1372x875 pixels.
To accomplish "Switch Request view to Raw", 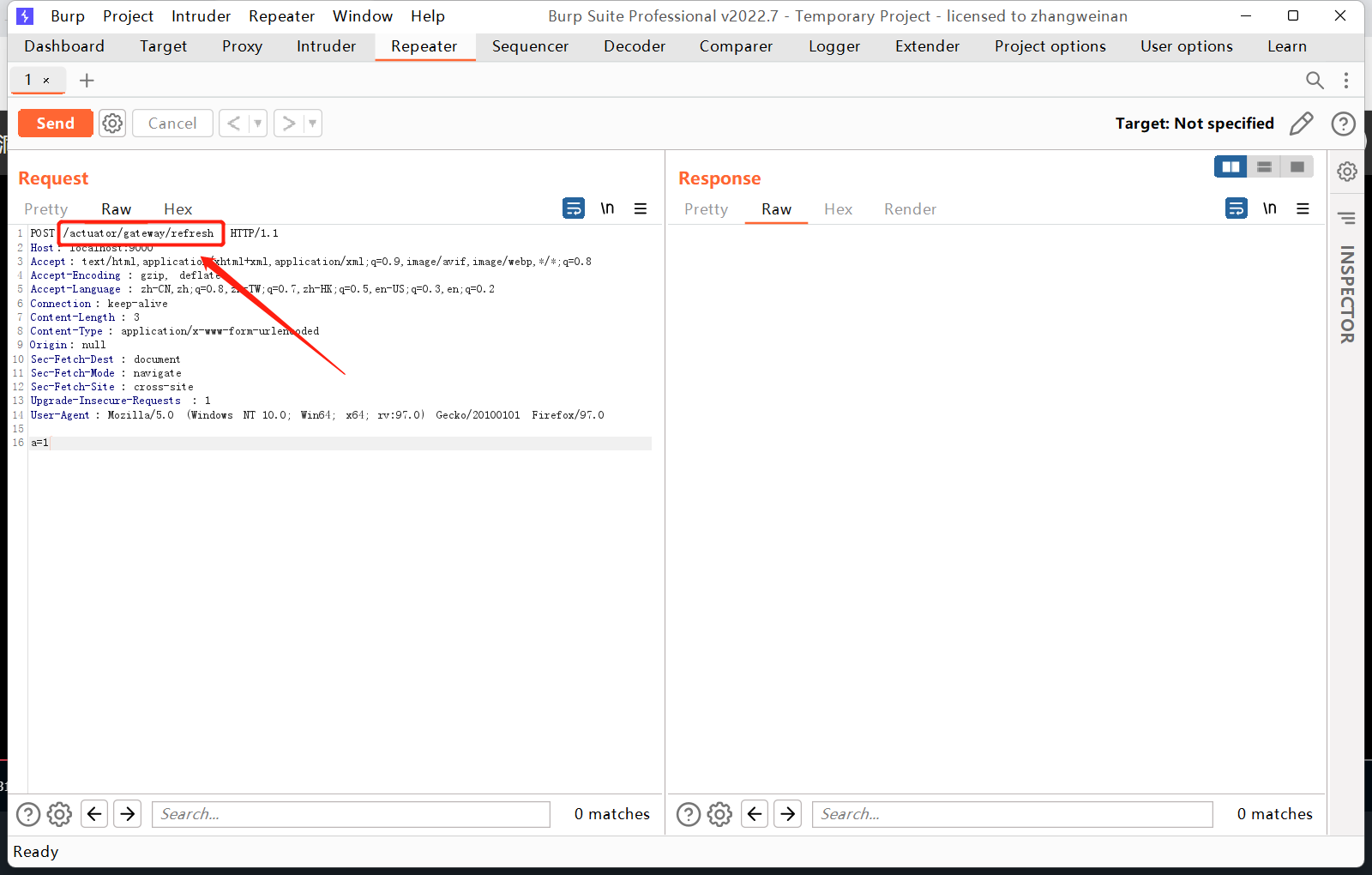I will (x=116, y=209).
